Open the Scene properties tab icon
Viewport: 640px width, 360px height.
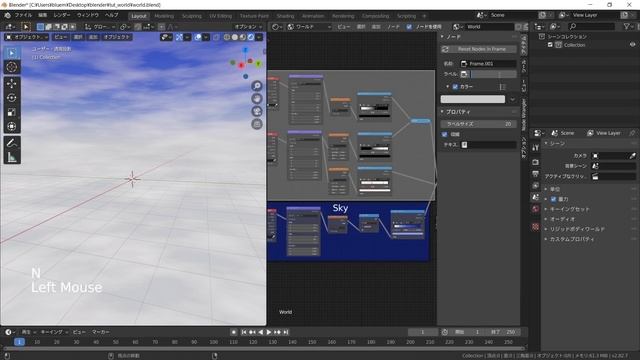[536, 197]
